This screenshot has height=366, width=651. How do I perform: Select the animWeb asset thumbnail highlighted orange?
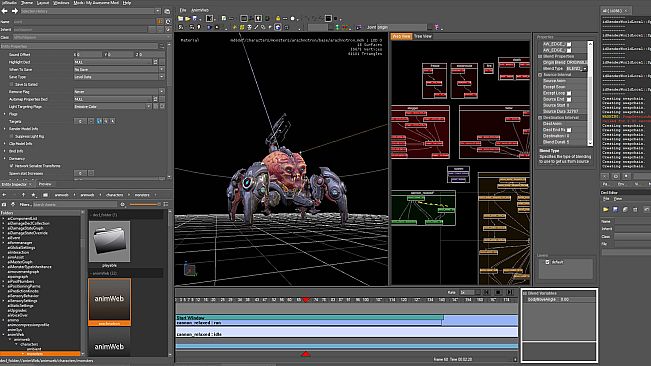tap(109, 302)
